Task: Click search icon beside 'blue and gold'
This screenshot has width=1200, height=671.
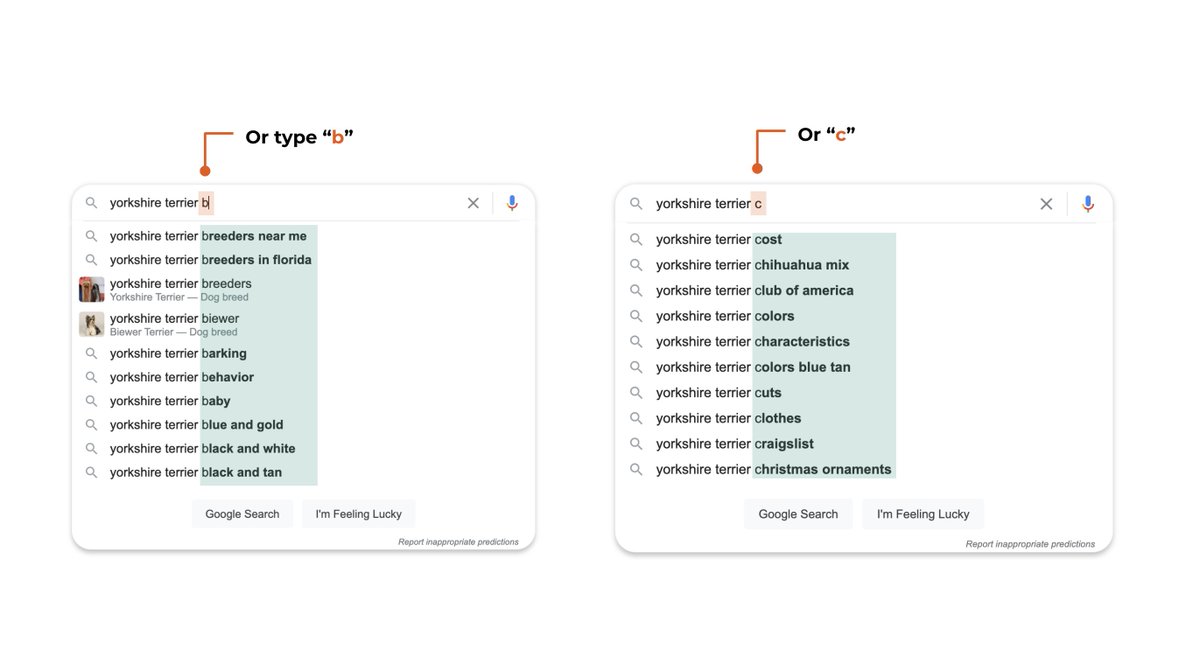Action: tap(91, 425)
